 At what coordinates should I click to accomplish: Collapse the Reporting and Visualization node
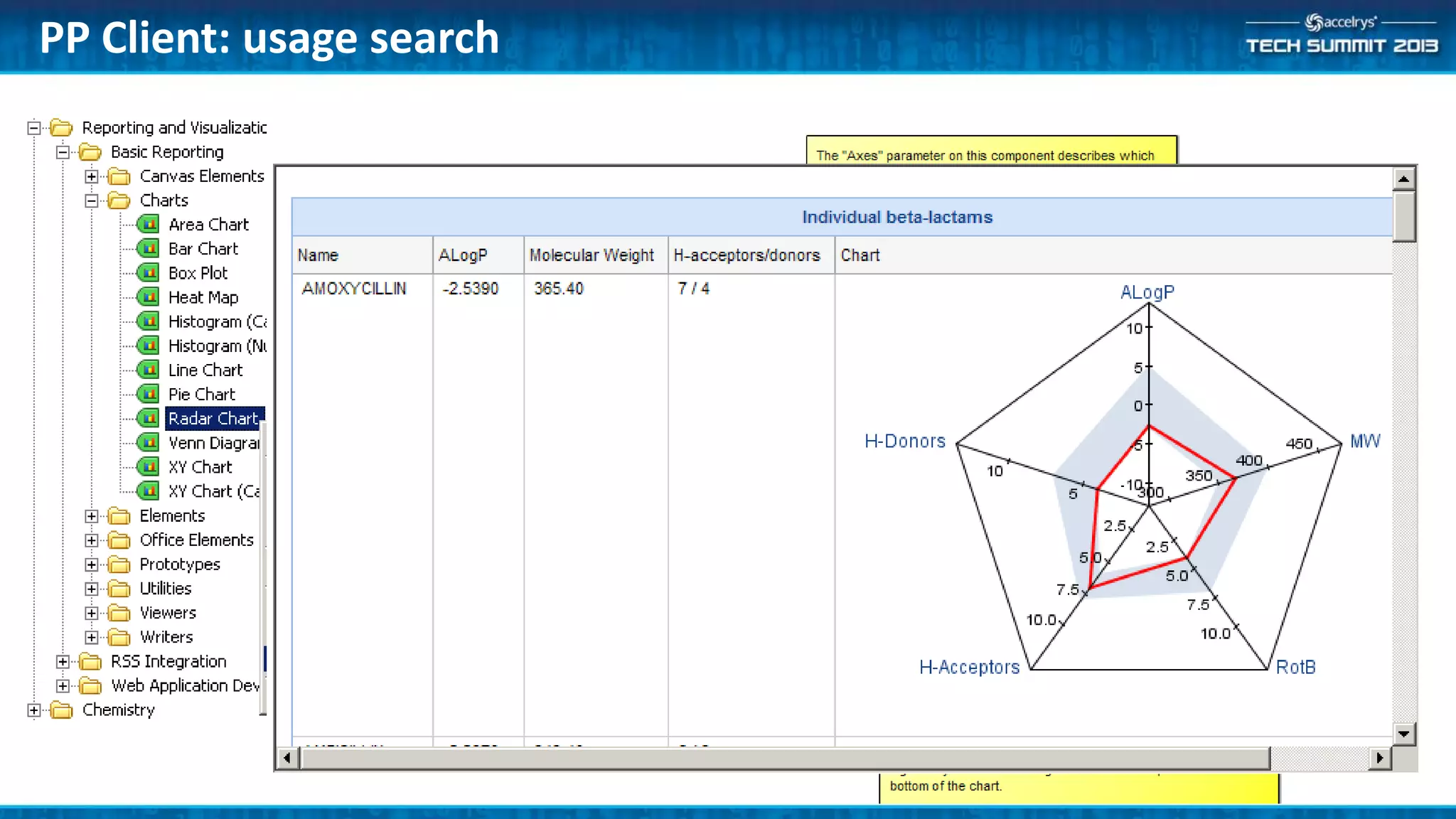click(33, 128)
